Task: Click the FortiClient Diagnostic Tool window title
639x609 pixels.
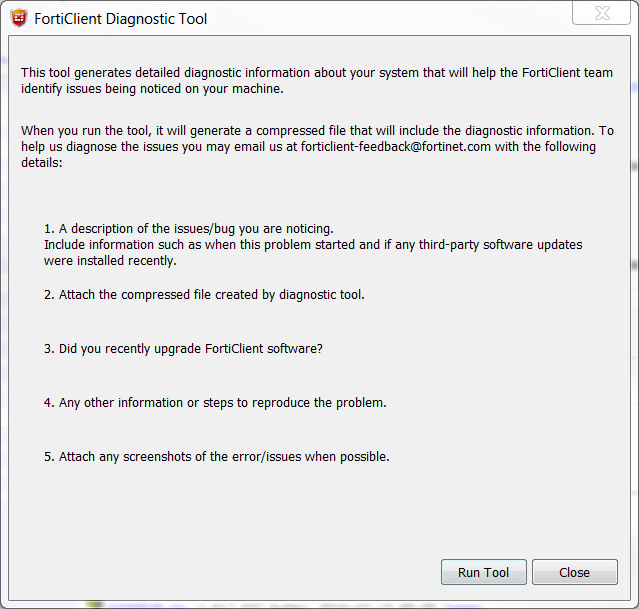Action: tap(121, 19)
